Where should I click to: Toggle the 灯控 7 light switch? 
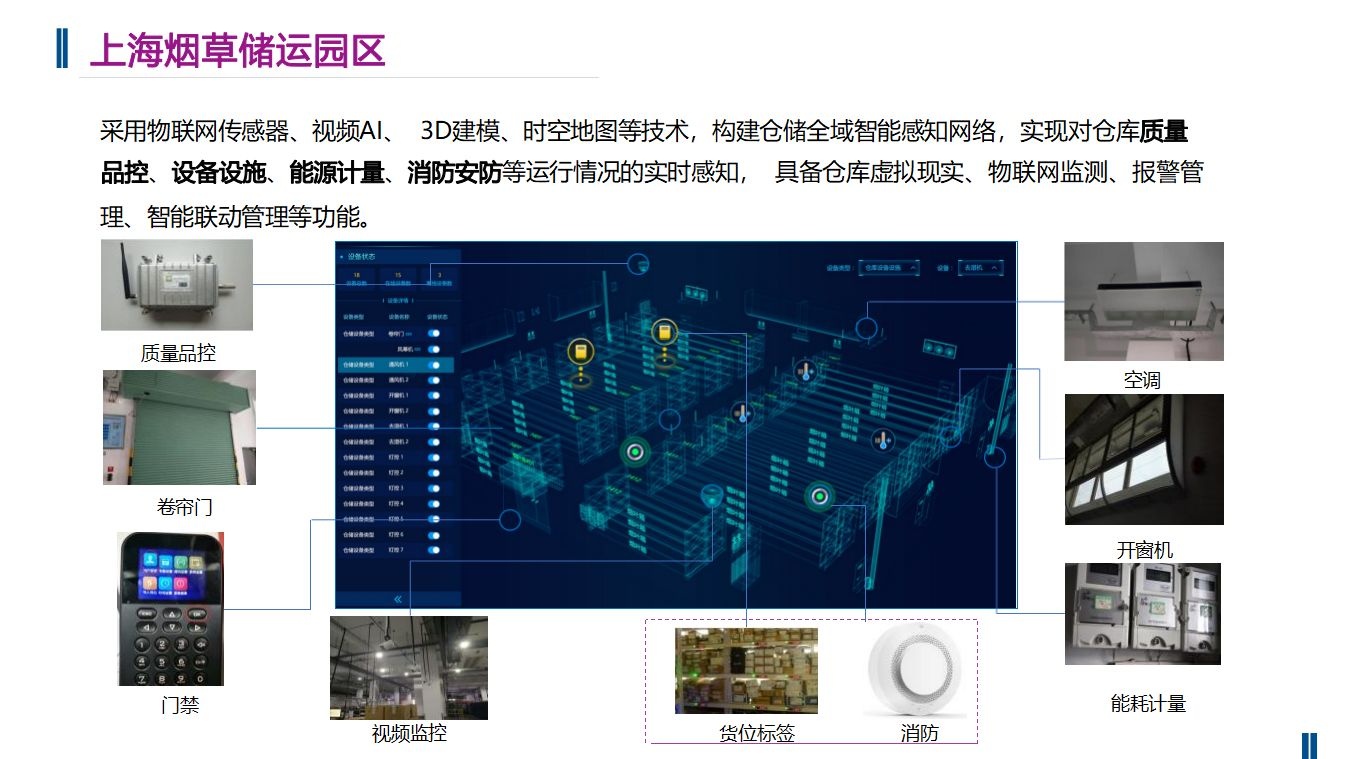click(x=434, y=550)
